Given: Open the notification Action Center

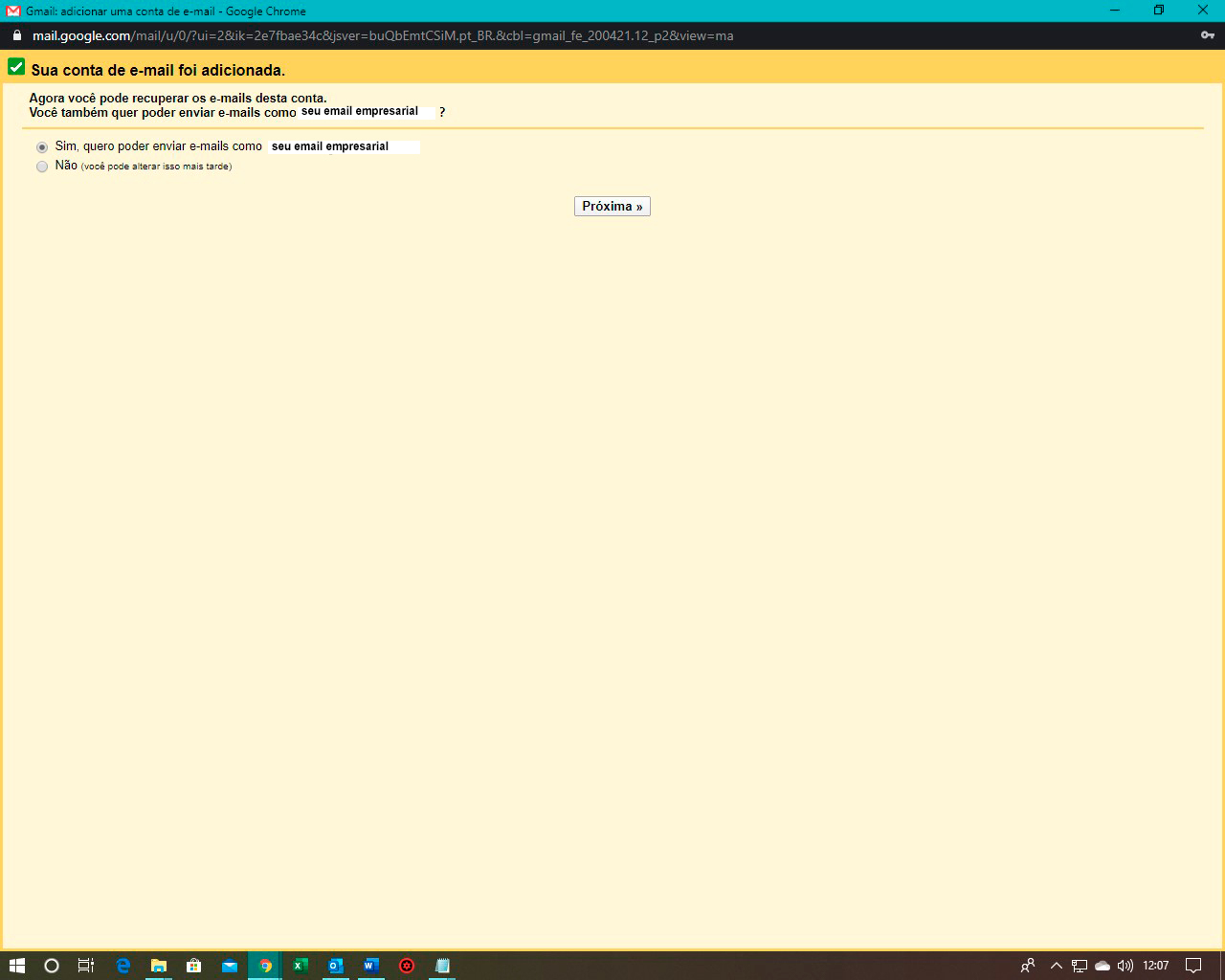Looking at the screenshot, I should click(1193, 966).
